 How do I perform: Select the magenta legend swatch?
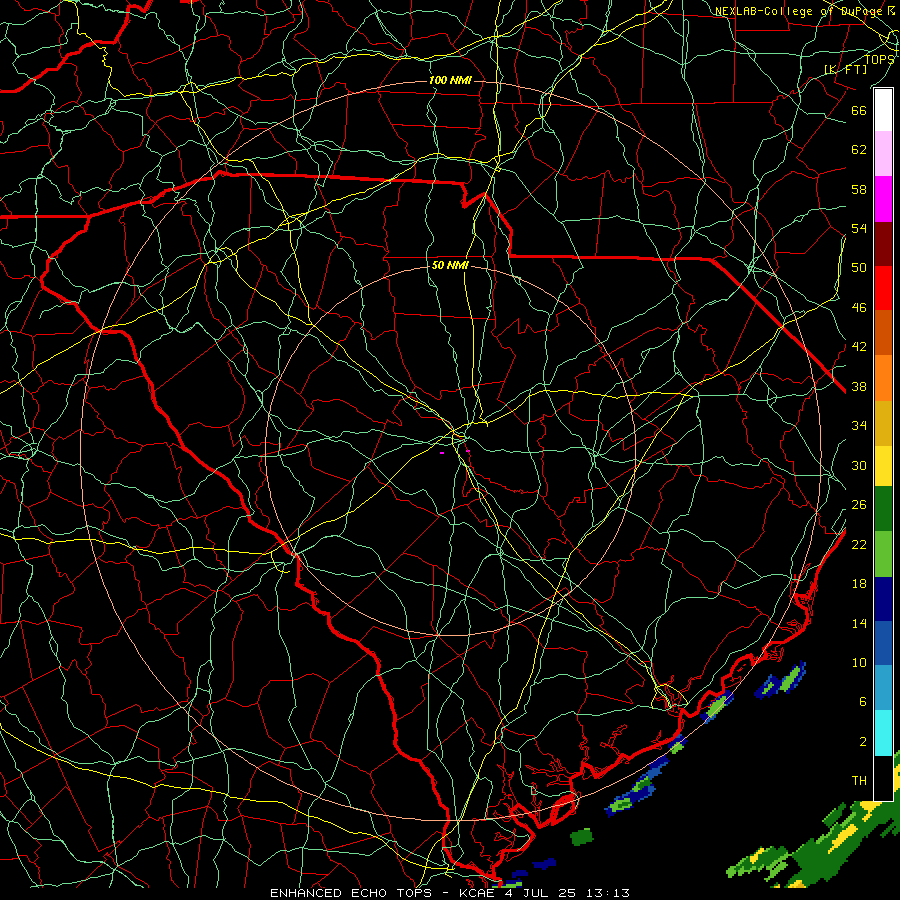tap(883, 199)
